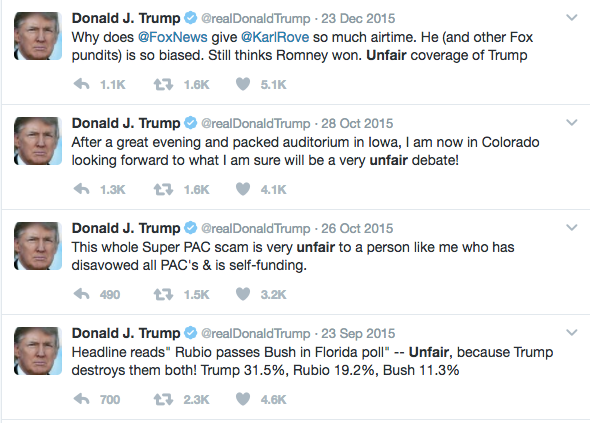Like the 23 Dec 2015 tweet

click(243, 84)
